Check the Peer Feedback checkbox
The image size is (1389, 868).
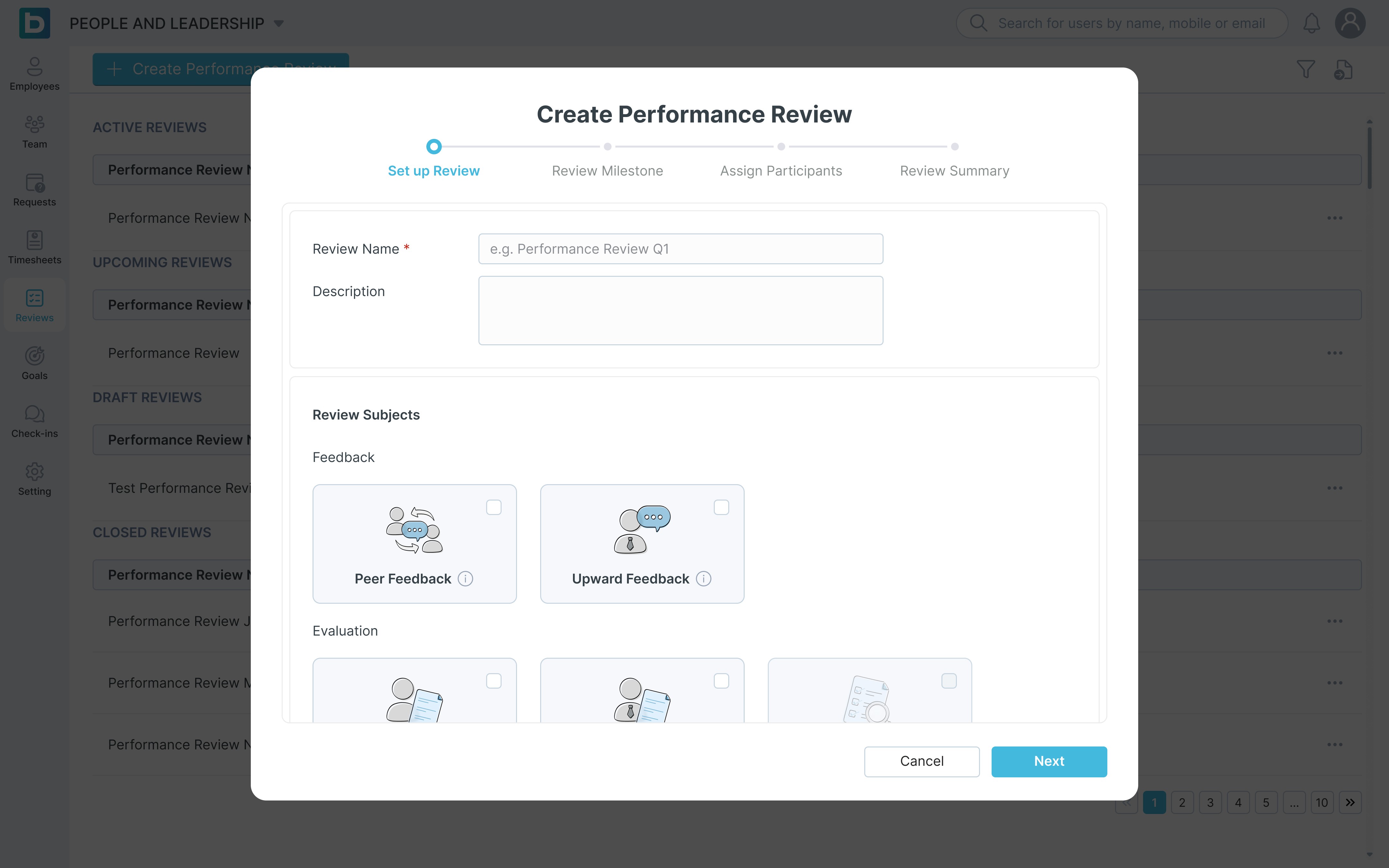pyautogui.click(x=494, y=508)
